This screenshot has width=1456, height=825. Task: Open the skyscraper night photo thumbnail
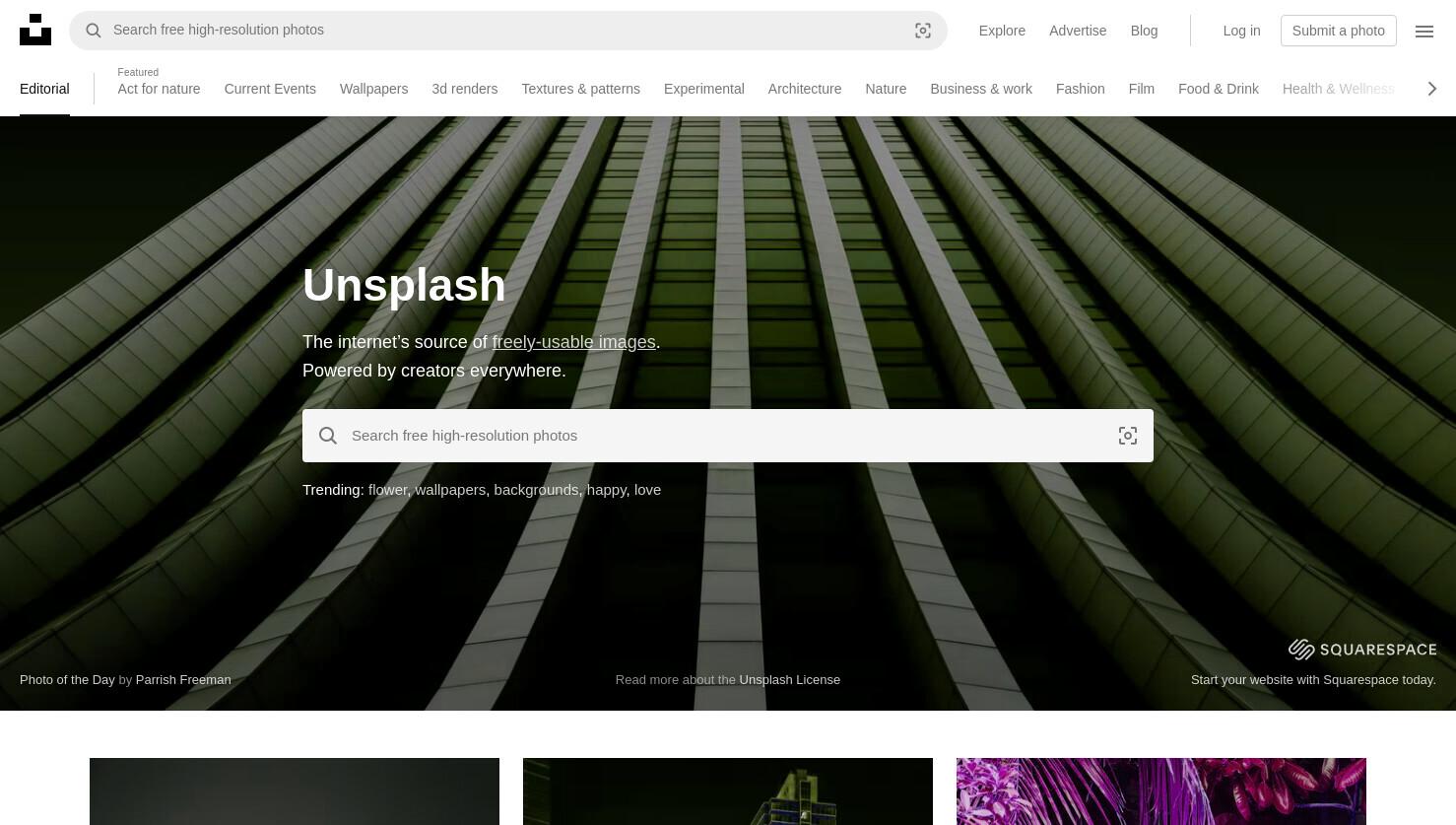[x=728, y=791]
